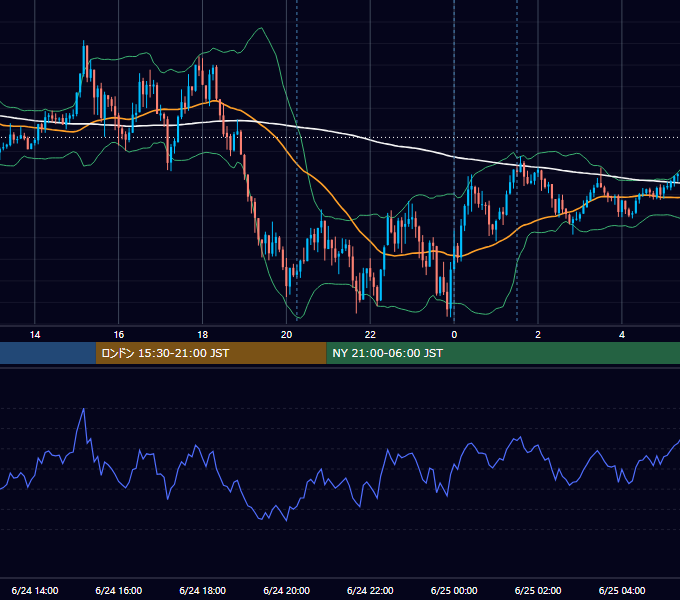Screen dimensions: 680x600
Task: Click the 6/24 20:00 date label
Action: [x=286, y=590]
